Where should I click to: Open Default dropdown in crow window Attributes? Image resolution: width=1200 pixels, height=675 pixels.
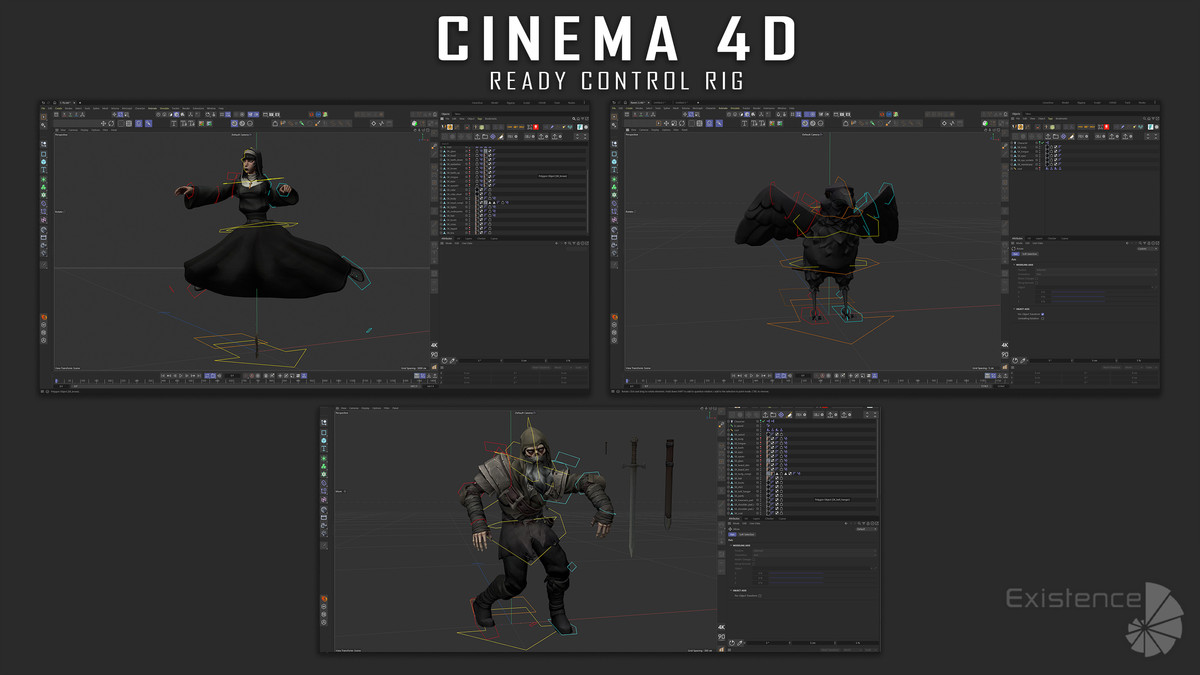point(1147,249)
